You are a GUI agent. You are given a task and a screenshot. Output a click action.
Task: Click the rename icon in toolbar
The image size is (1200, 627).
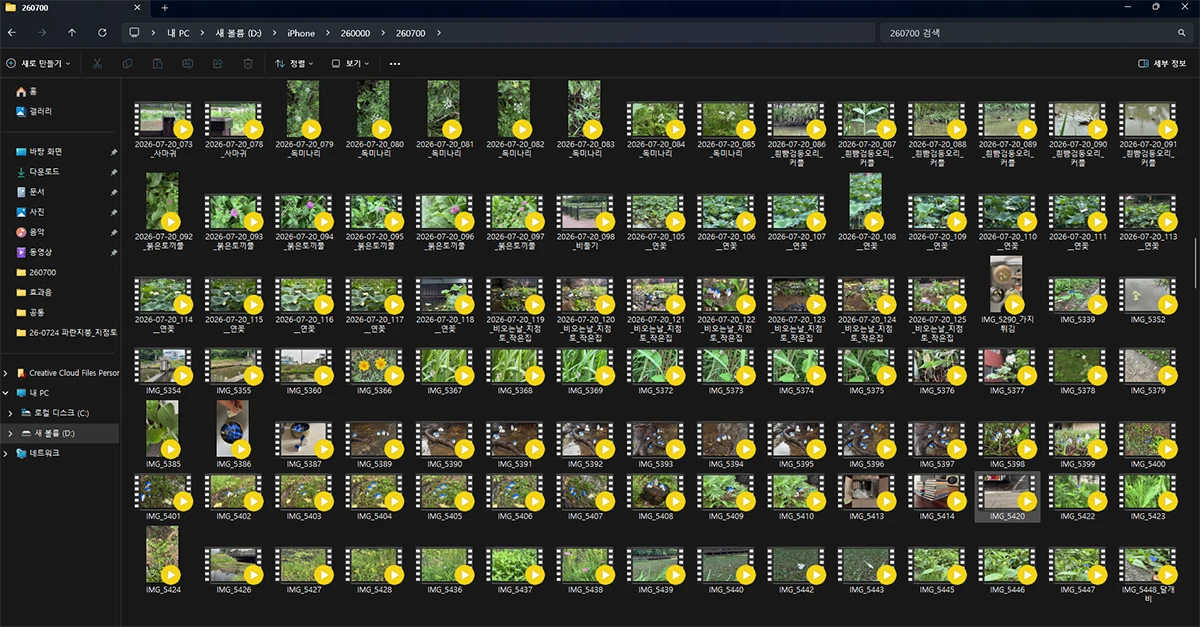click(187, 63)
